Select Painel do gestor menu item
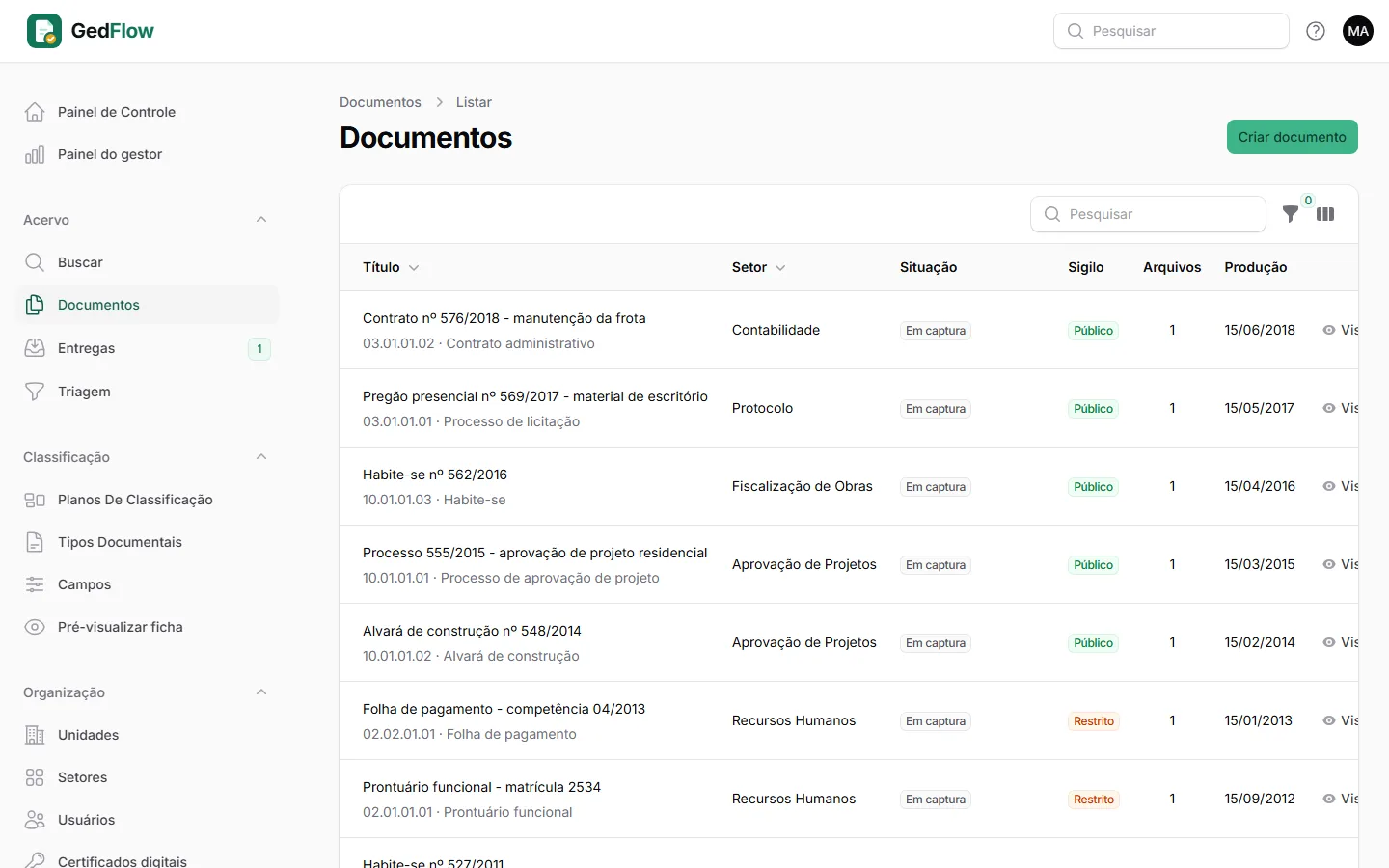1389x868 pixels. [x=148, y=154]
